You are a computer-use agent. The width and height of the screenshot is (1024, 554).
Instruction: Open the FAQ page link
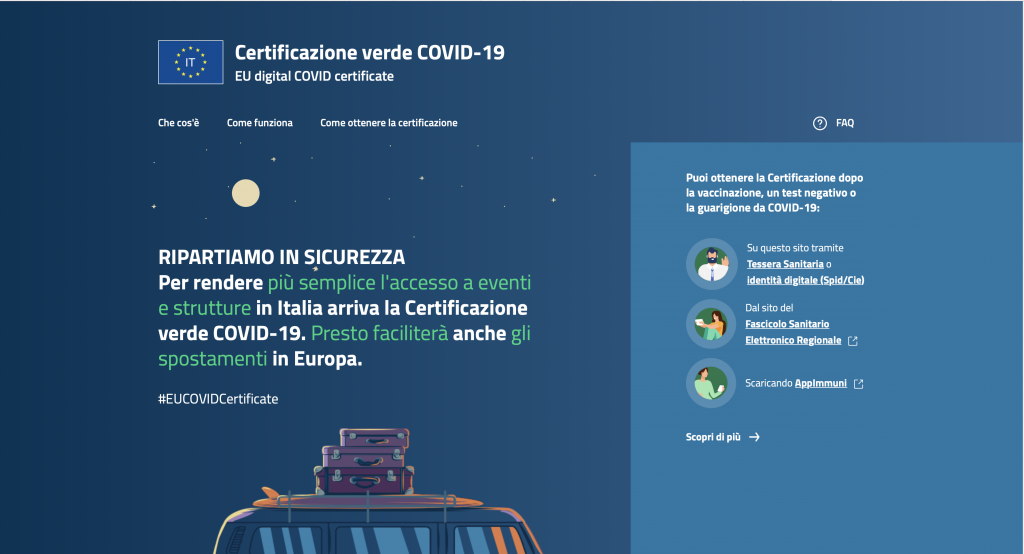tap(845, 123)
